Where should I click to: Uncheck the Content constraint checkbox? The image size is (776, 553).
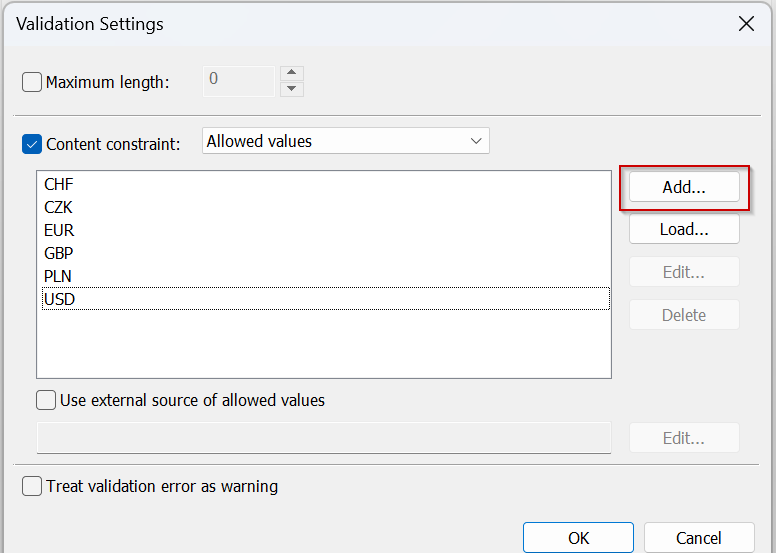click(x=32, y=144)
